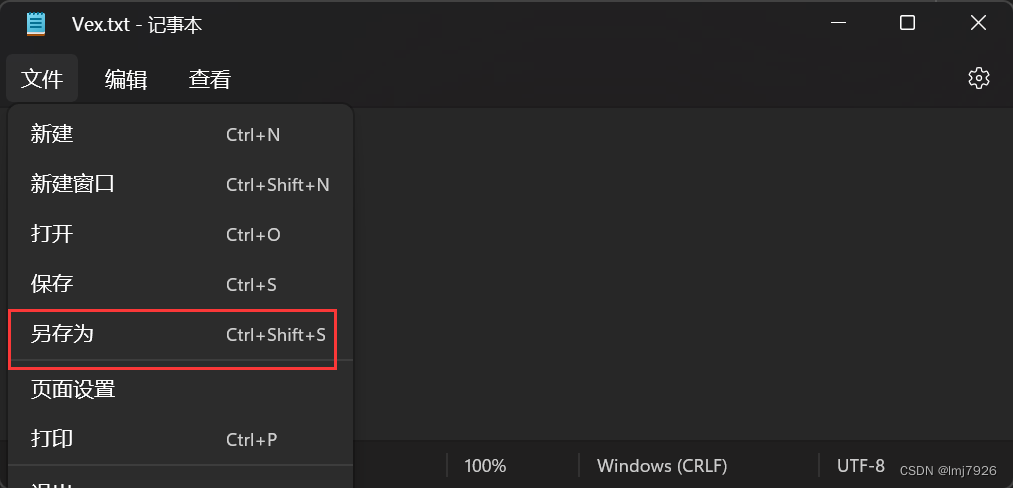Maximize the Notepad window
Image resolution: width=1013 pixels, height=488 pixels.
coord(907,24)
